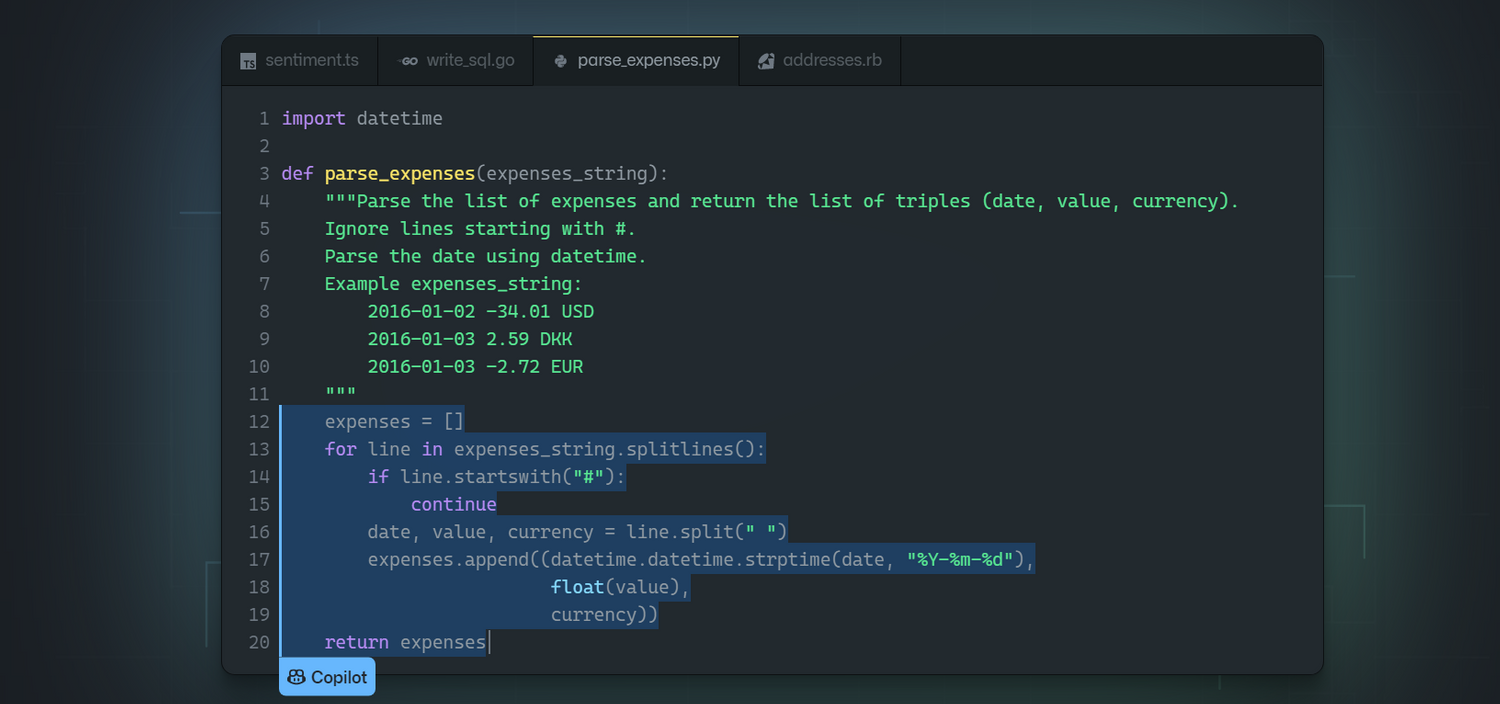Place cursor on the continue keyword

(x=453, y=504)
